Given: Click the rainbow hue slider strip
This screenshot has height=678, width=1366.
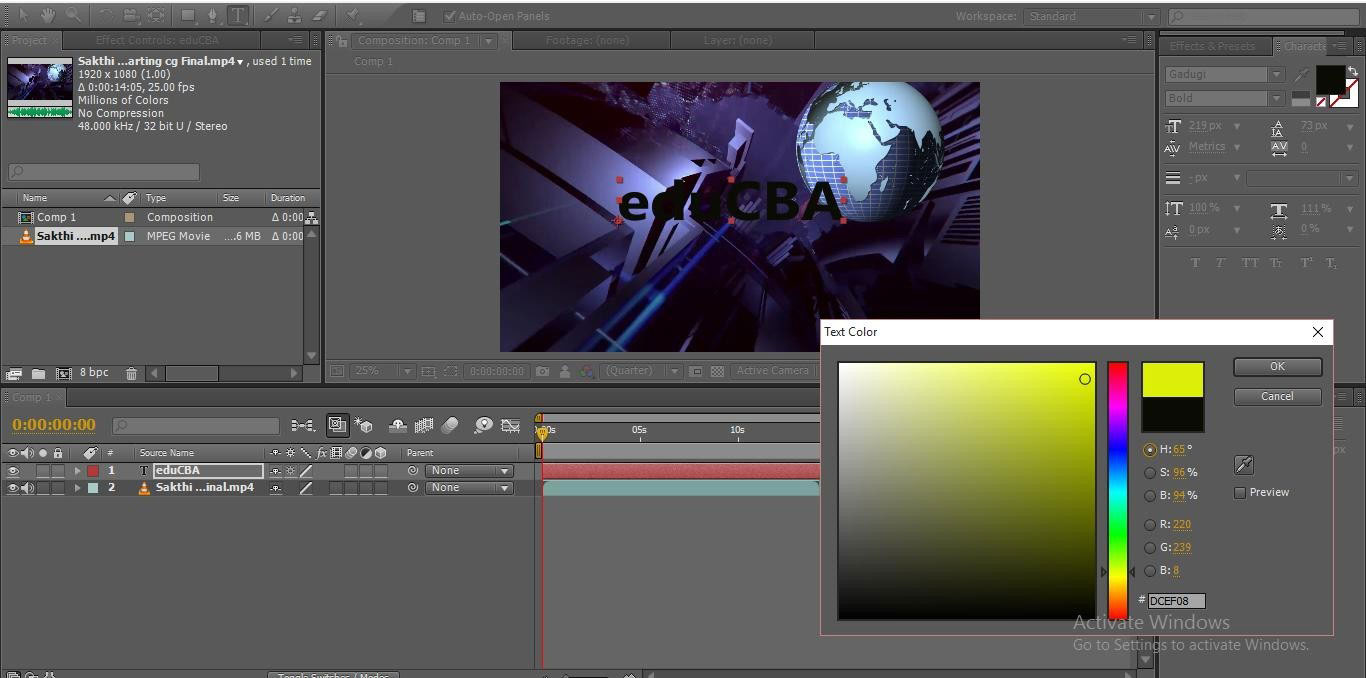Looking at the screenshot, I should pos(1117,490).
